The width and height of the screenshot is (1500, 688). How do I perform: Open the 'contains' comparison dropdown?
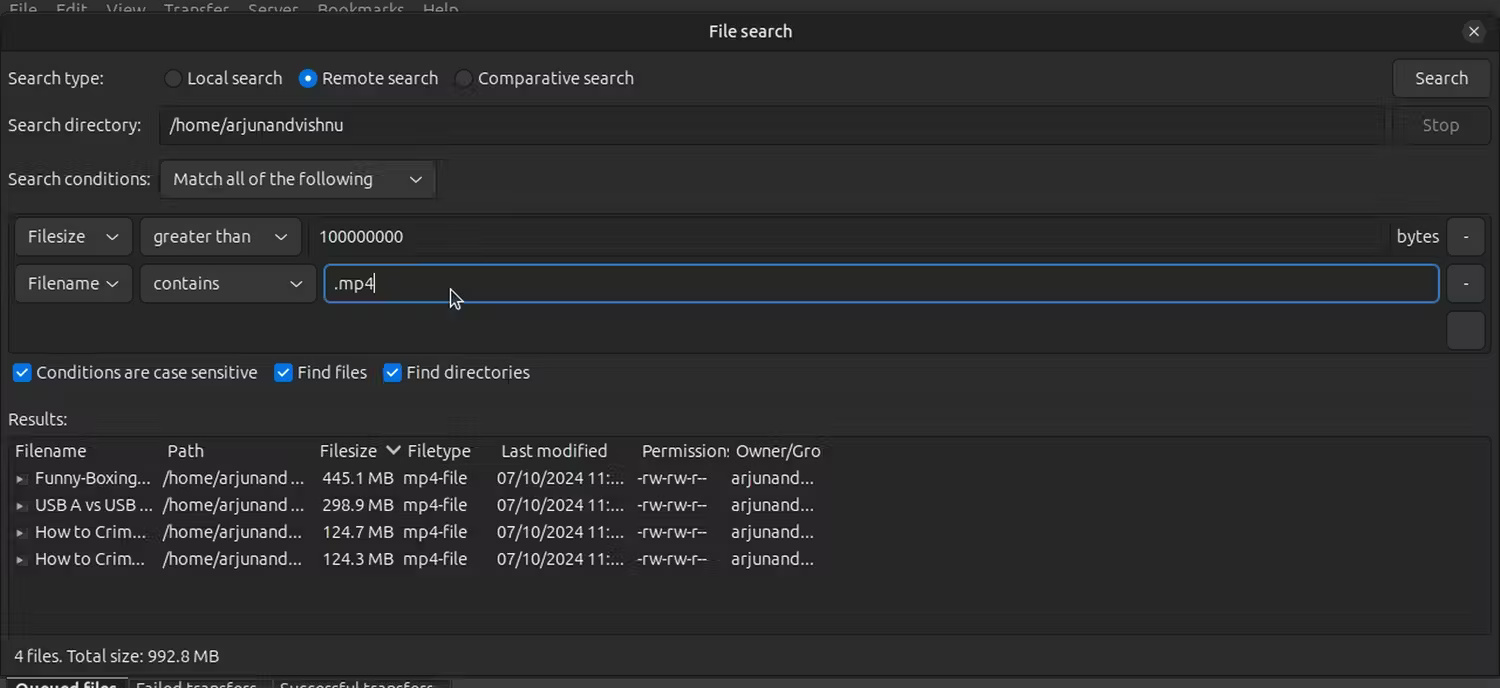227,283
